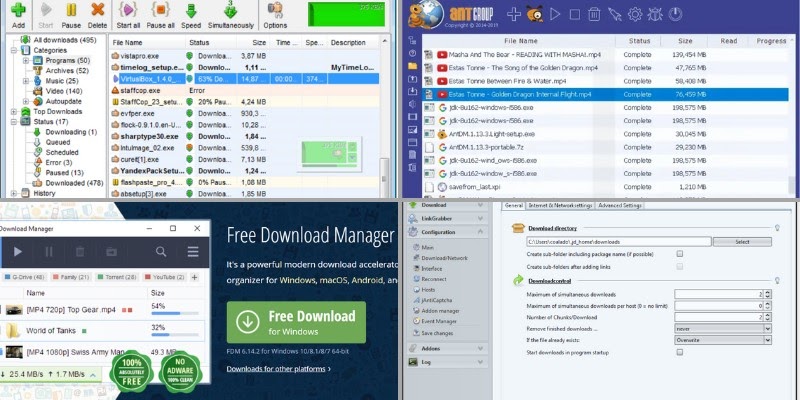Image resolution: width=800 pixels, height=400 pixels.
Task: Click the Pause toolbar icon
Action: click(x=71, y=9)
